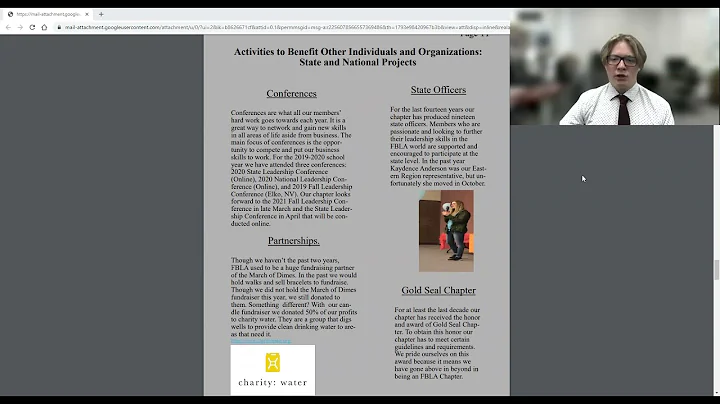
Task: Click the 'State and National Projects' subtitle
Action: pos(358,62)
